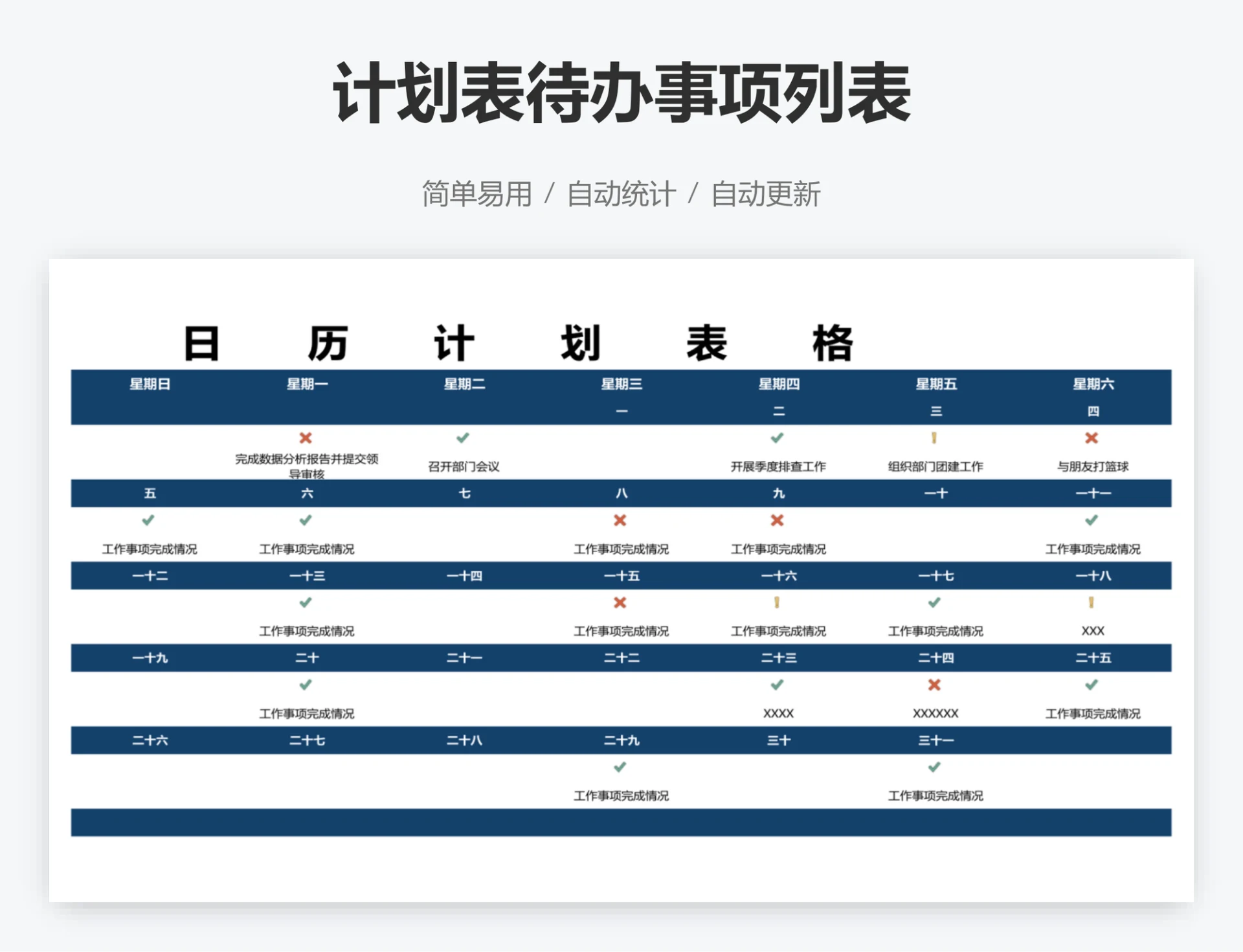Click the green checkmark under date 三十一
Screen dimensions: 1243x952
click(x=934, y=768)
